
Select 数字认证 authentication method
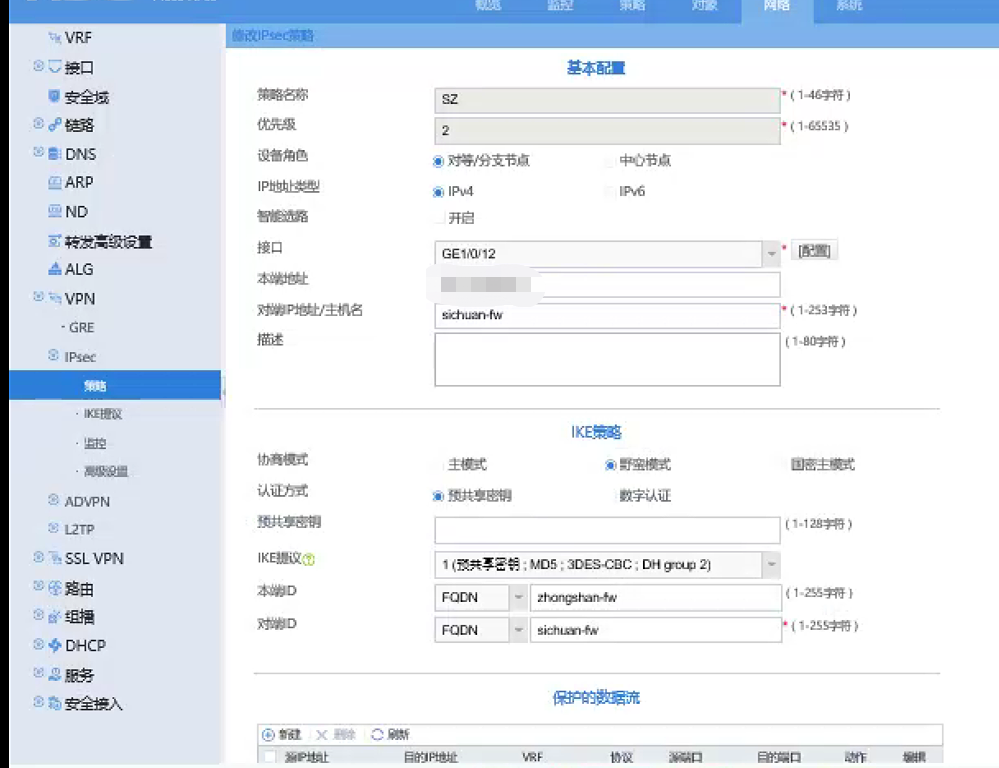[x=610, y=496]
